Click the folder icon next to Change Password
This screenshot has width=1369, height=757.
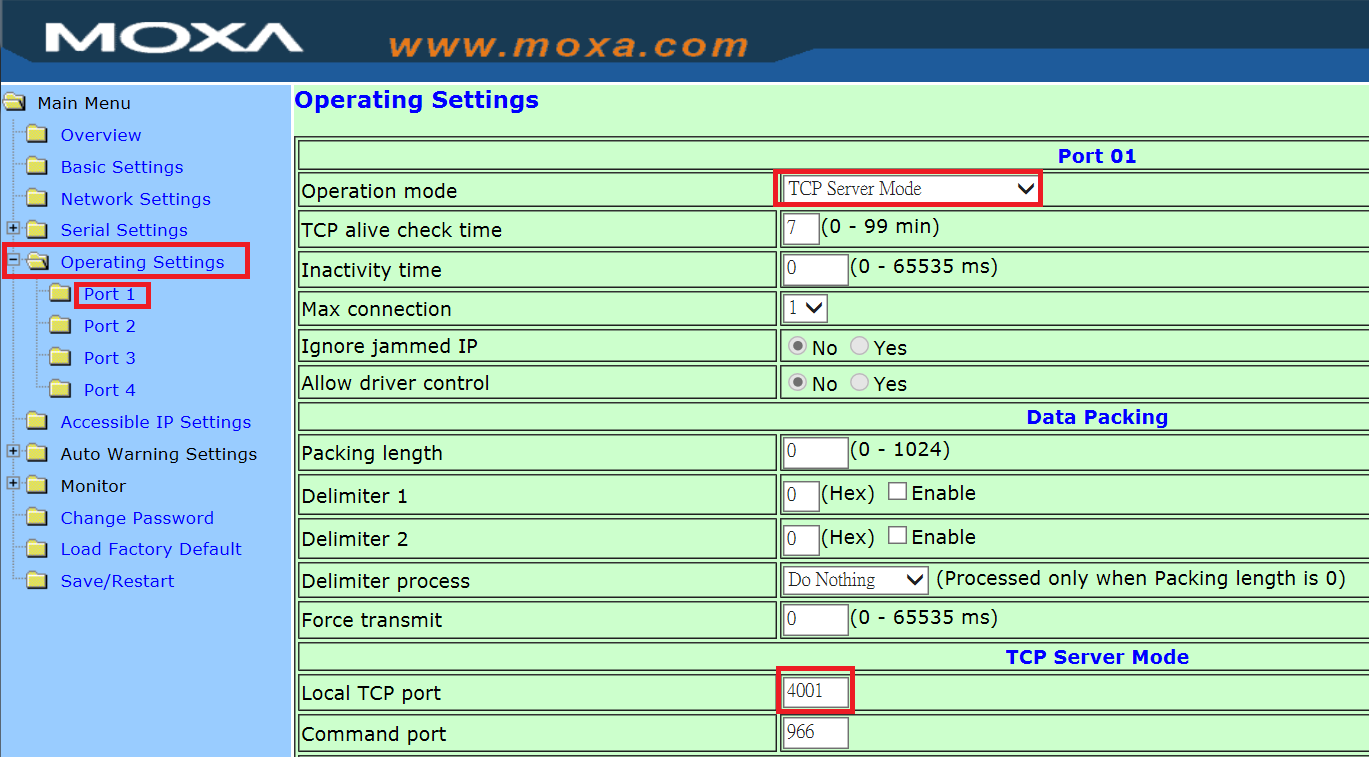click(x=36, y=517)
